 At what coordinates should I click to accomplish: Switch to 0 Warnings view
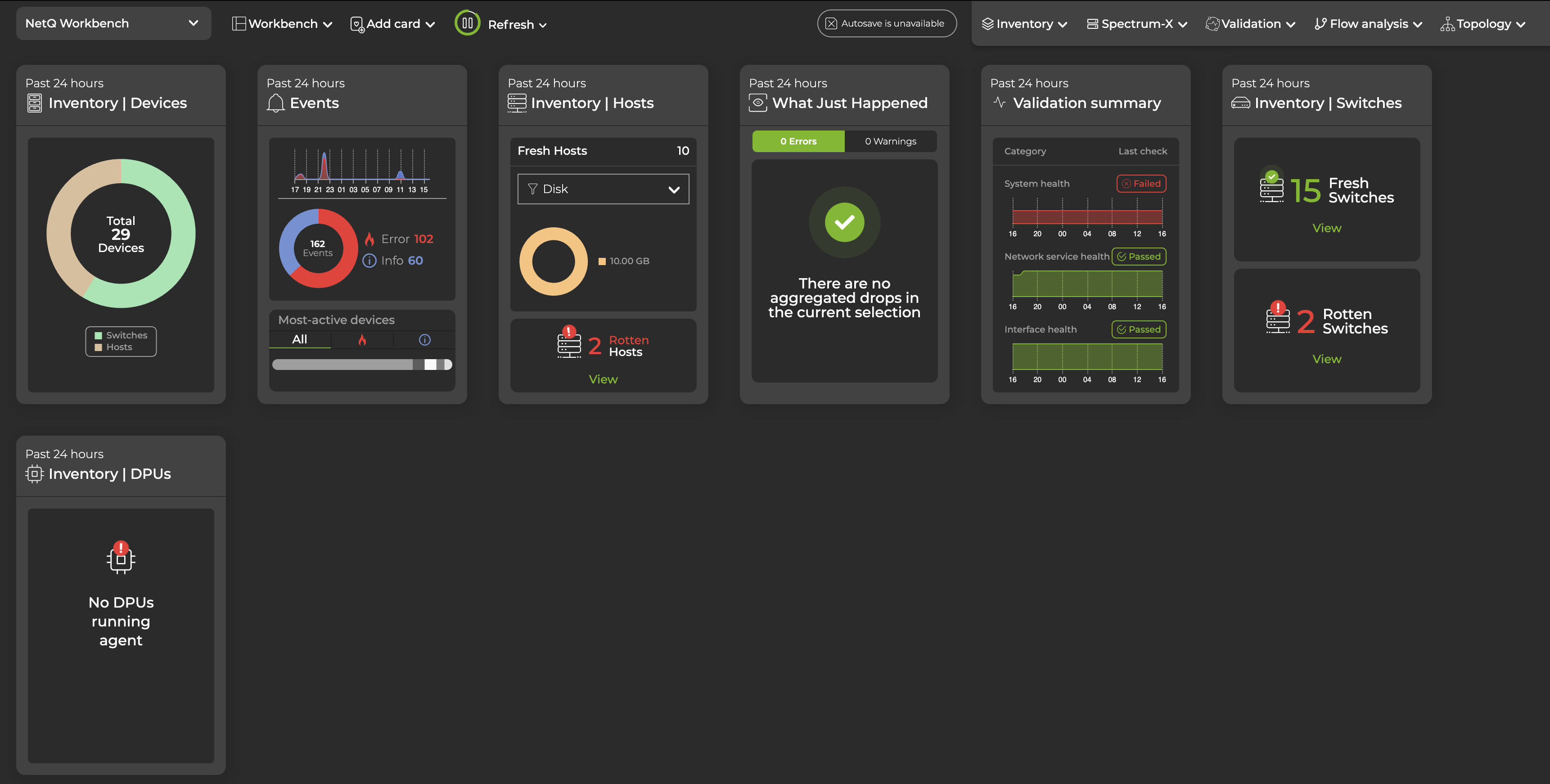click(891, 141)
